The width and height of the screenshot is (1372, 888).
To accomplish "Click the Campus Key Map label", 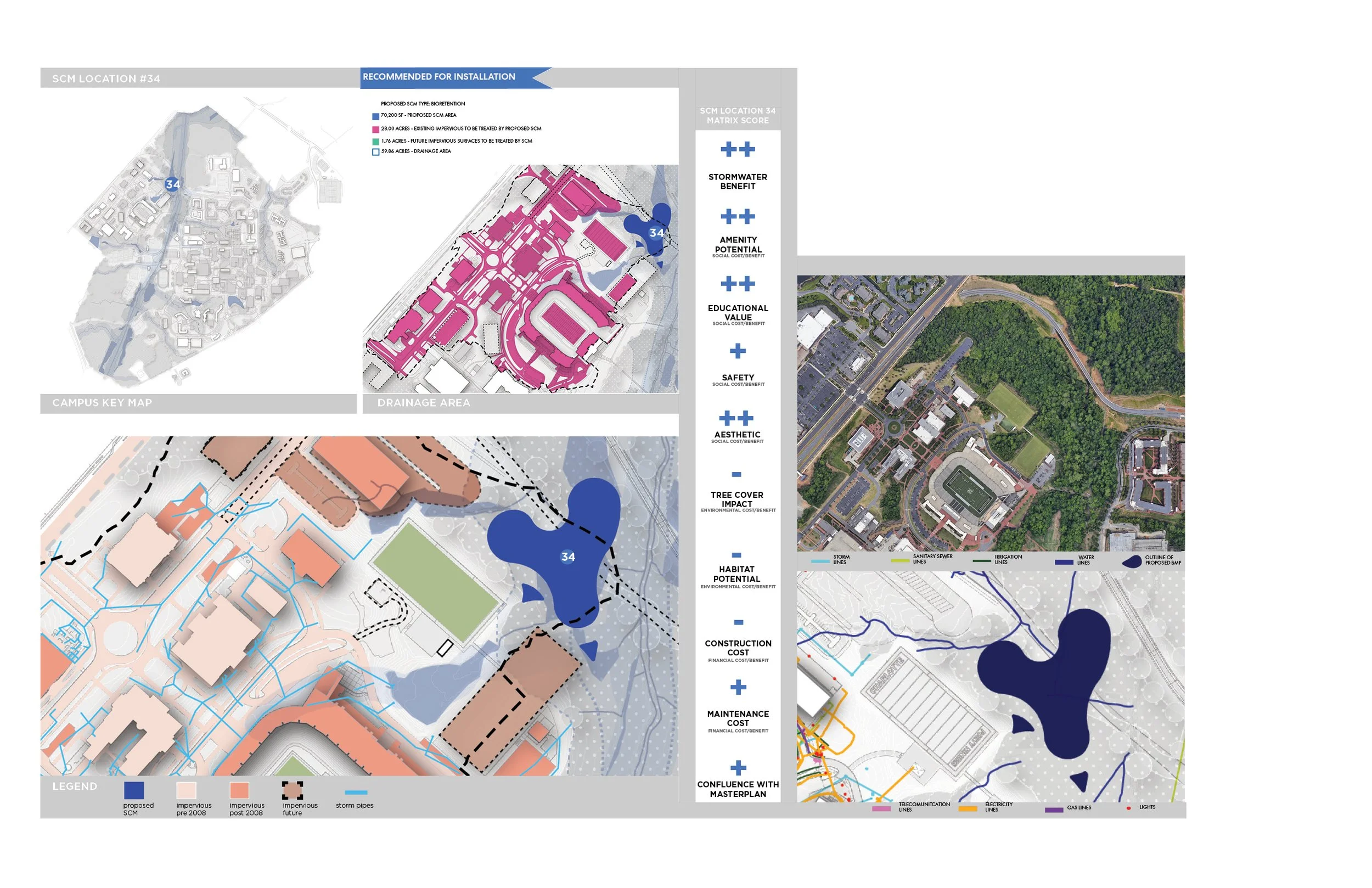I will (x=102, y=402).
